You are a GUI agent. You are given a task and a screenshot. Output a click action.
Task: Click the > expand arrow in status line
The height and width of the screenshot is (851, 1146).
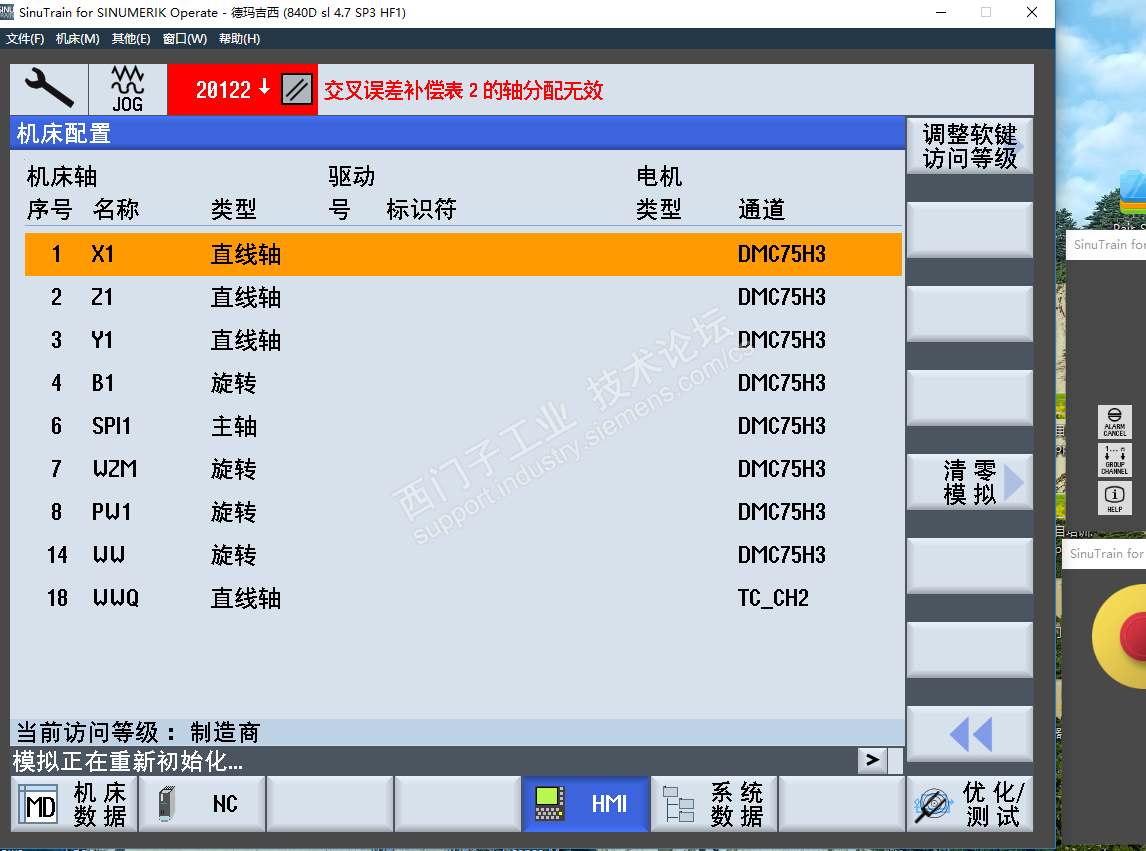[872, 760]
